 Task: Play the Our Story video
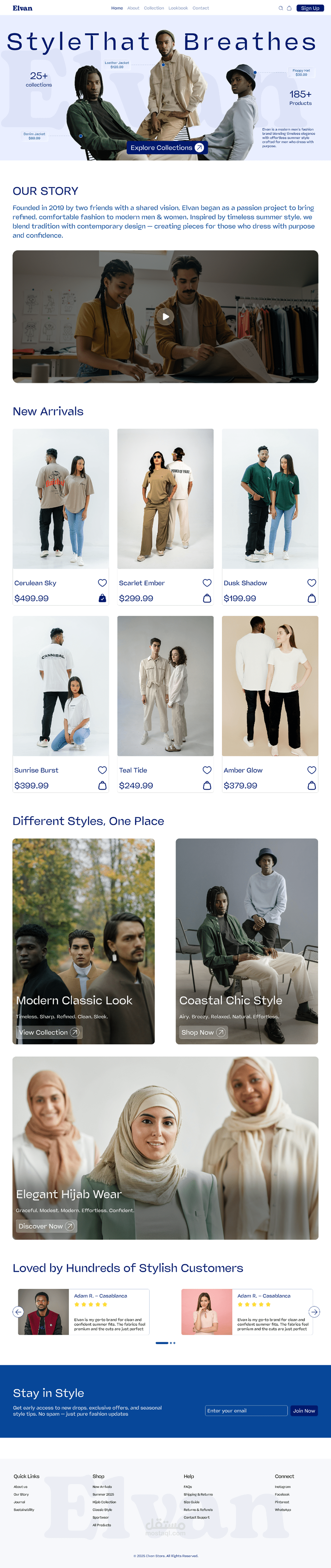[x=165, y=317]
